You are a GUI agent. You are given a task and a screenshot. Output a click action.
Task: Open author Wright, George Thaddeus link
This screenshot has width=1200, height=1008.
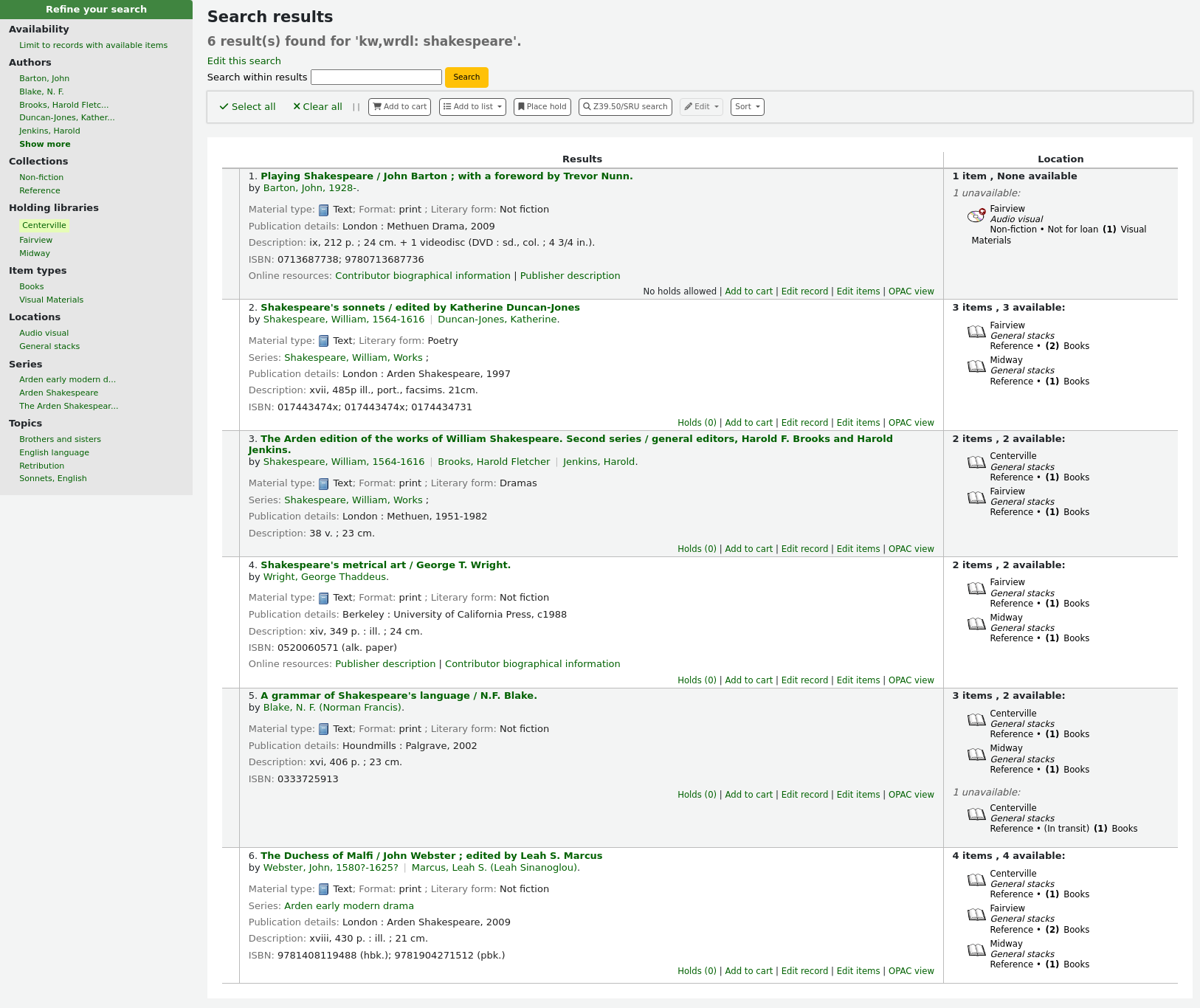pyautogui.click(x=325, y=578)
